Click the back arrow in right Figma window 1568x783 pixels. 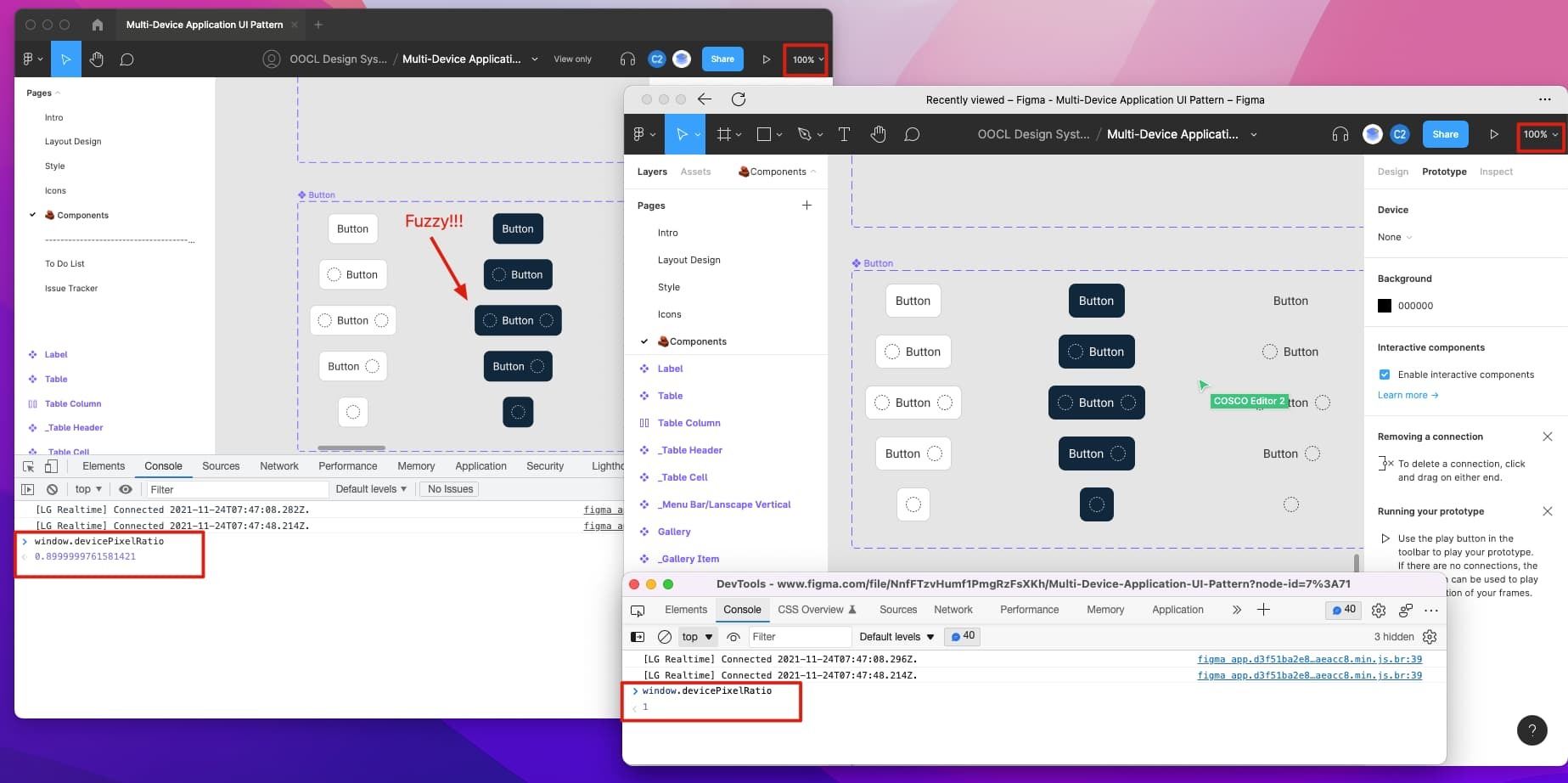[x=705, y=99]
